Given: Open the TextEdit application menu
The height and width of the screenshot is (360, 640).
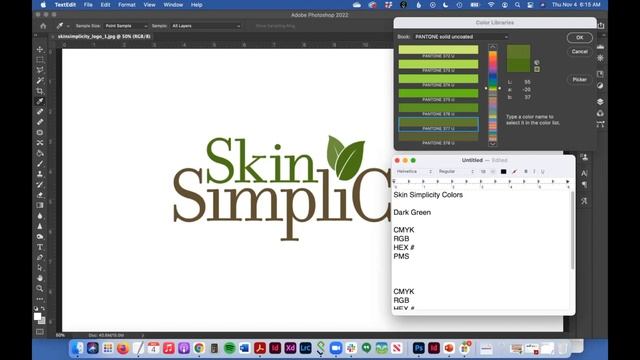Looking at the screenshot, I should click(65, 5).
